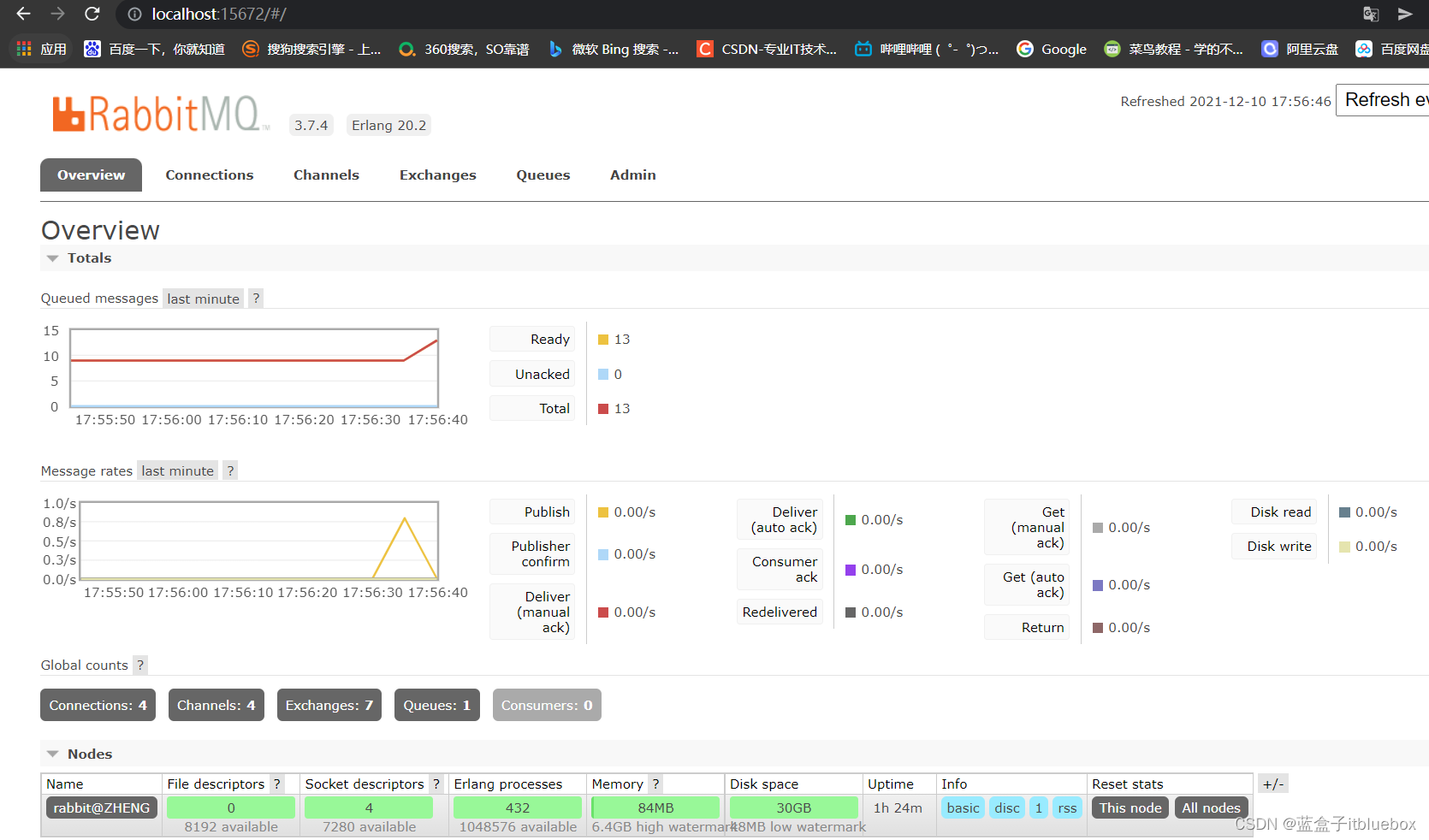Open the Overview tab
This screenshot has height=840, width=1429.
click(x=91, y=175)
